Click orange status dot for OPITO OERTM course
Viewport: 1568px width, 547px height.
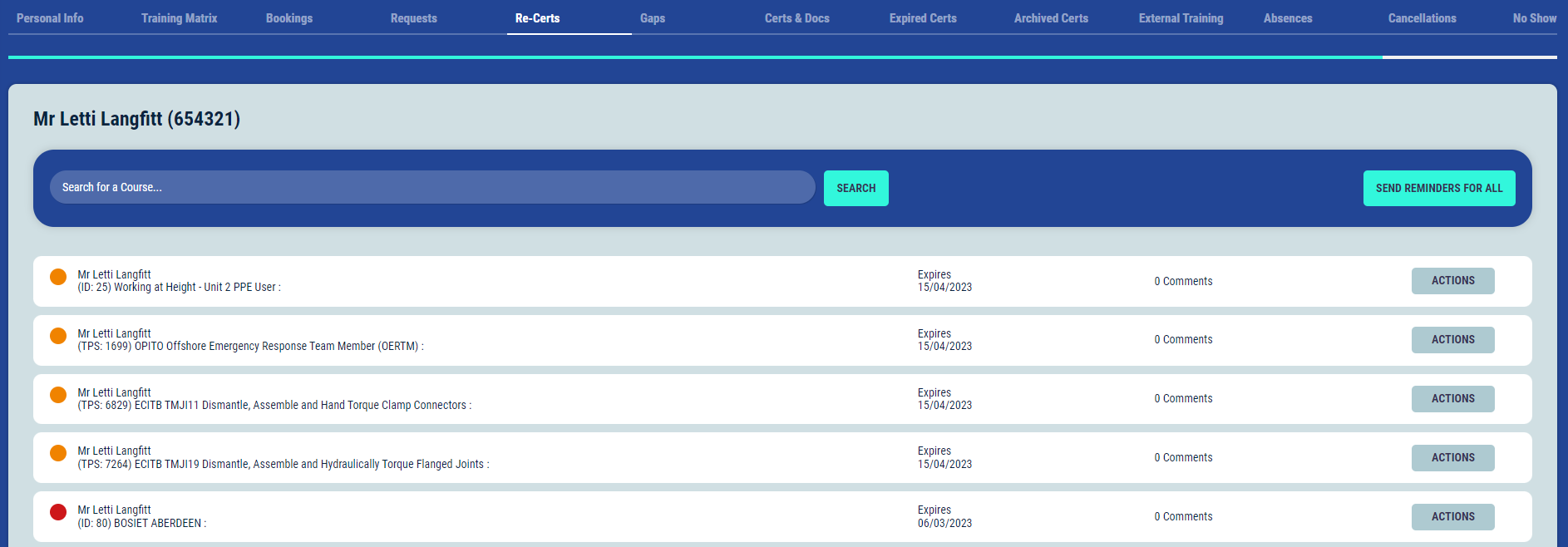[58, 336]
